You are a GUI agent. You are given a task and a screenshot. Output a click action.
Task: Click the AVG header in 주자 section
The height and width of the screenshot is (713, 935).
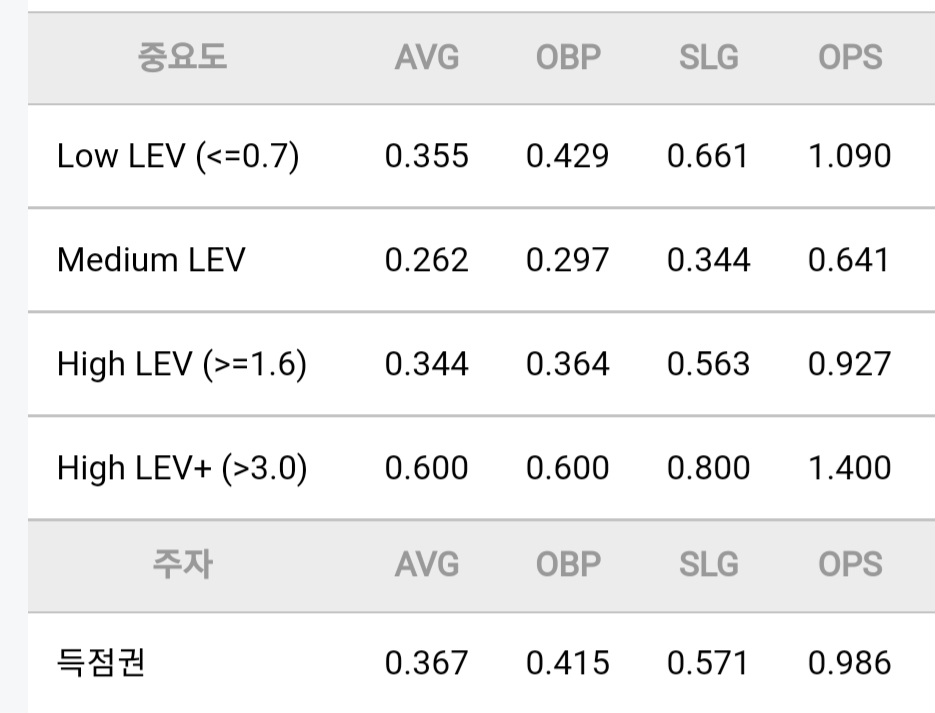[x=427, y=565]
